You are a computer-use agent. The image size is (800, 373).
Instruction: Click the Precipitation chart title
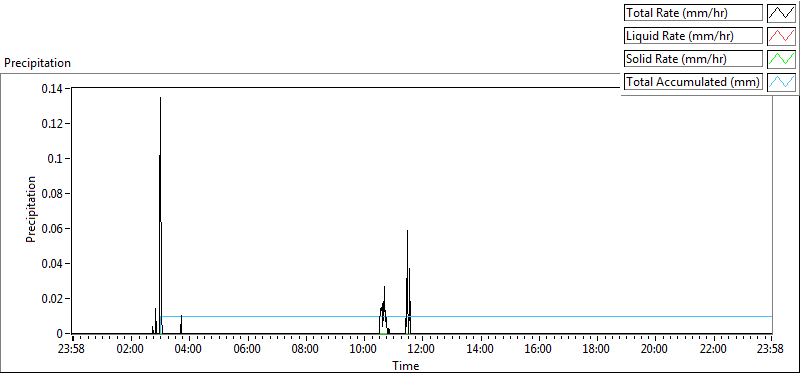tap(37, 63)
